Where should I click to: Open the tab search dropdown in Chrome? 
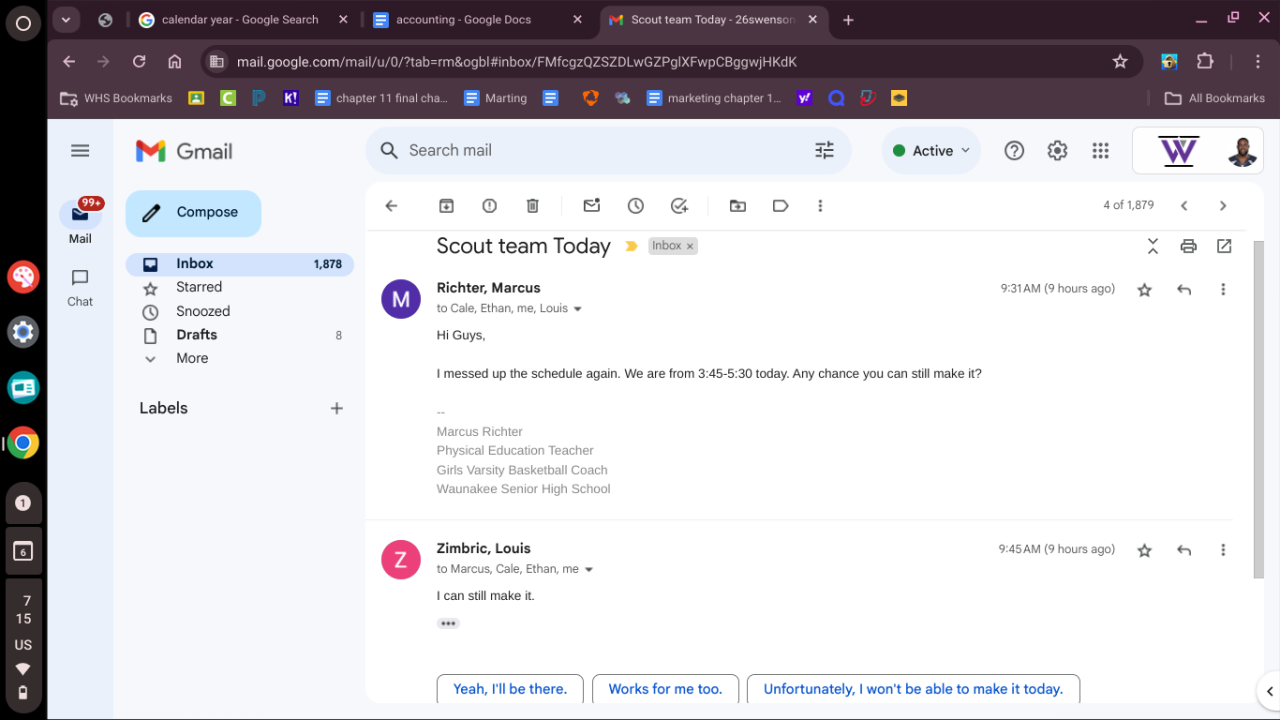[65, 19]
